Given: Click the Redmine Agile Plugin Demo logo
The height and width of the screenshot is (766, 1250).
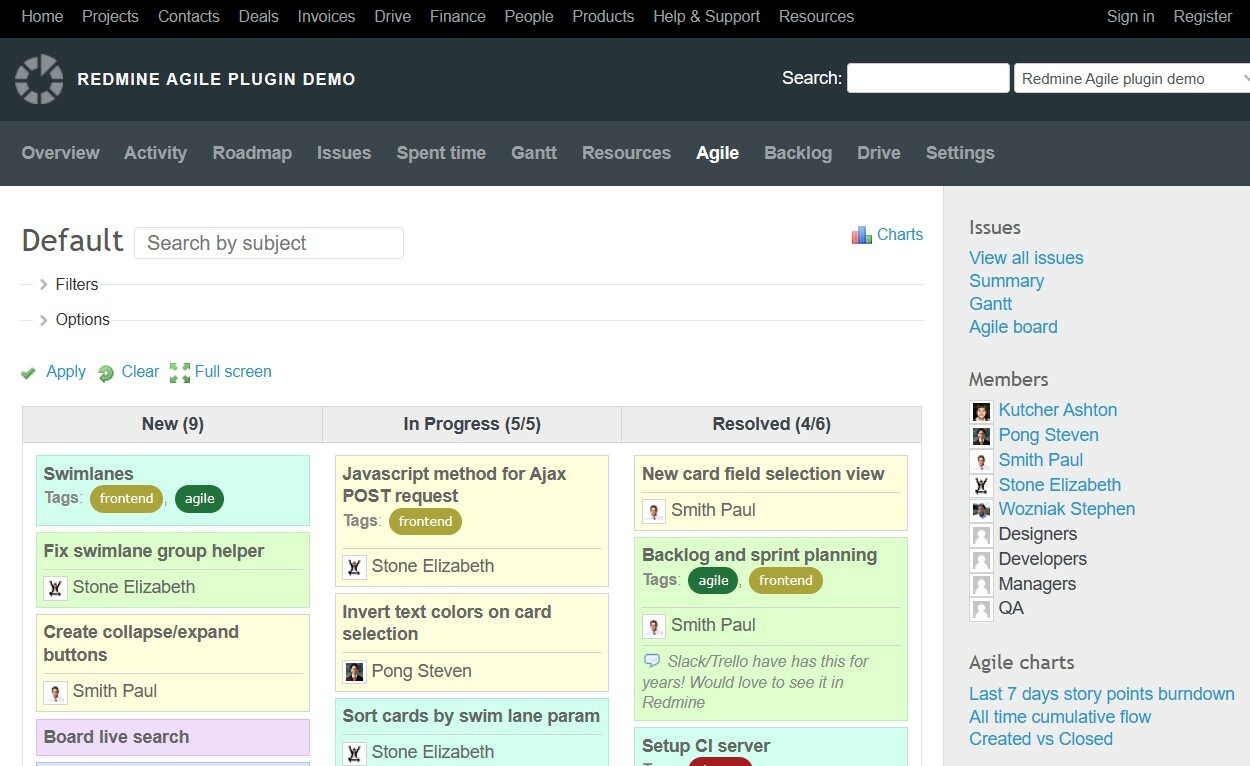Looking at the screenshot, I should [38, 79].
